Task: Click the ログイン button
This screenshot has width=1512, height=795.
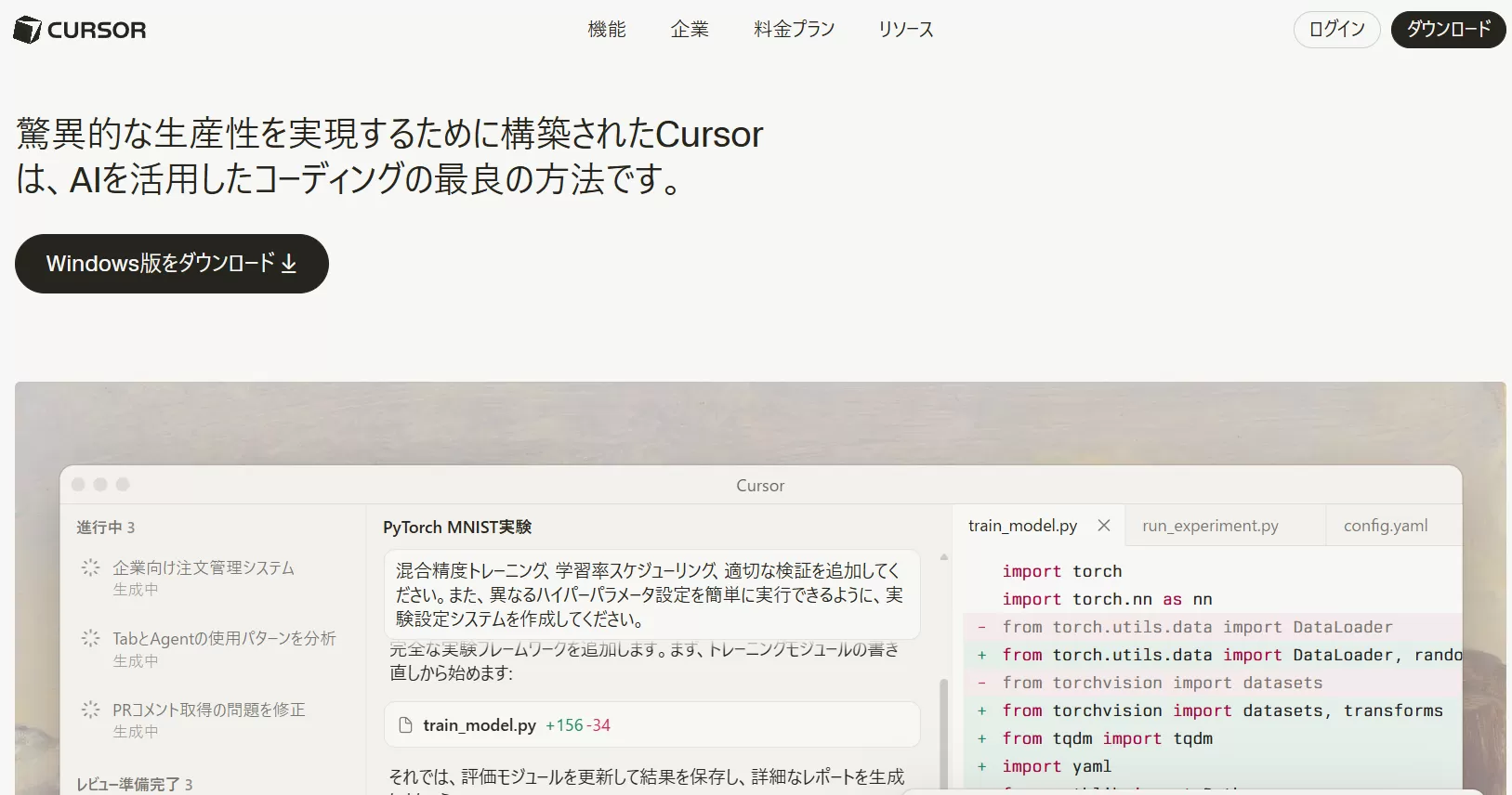Action: [1336, 30]
